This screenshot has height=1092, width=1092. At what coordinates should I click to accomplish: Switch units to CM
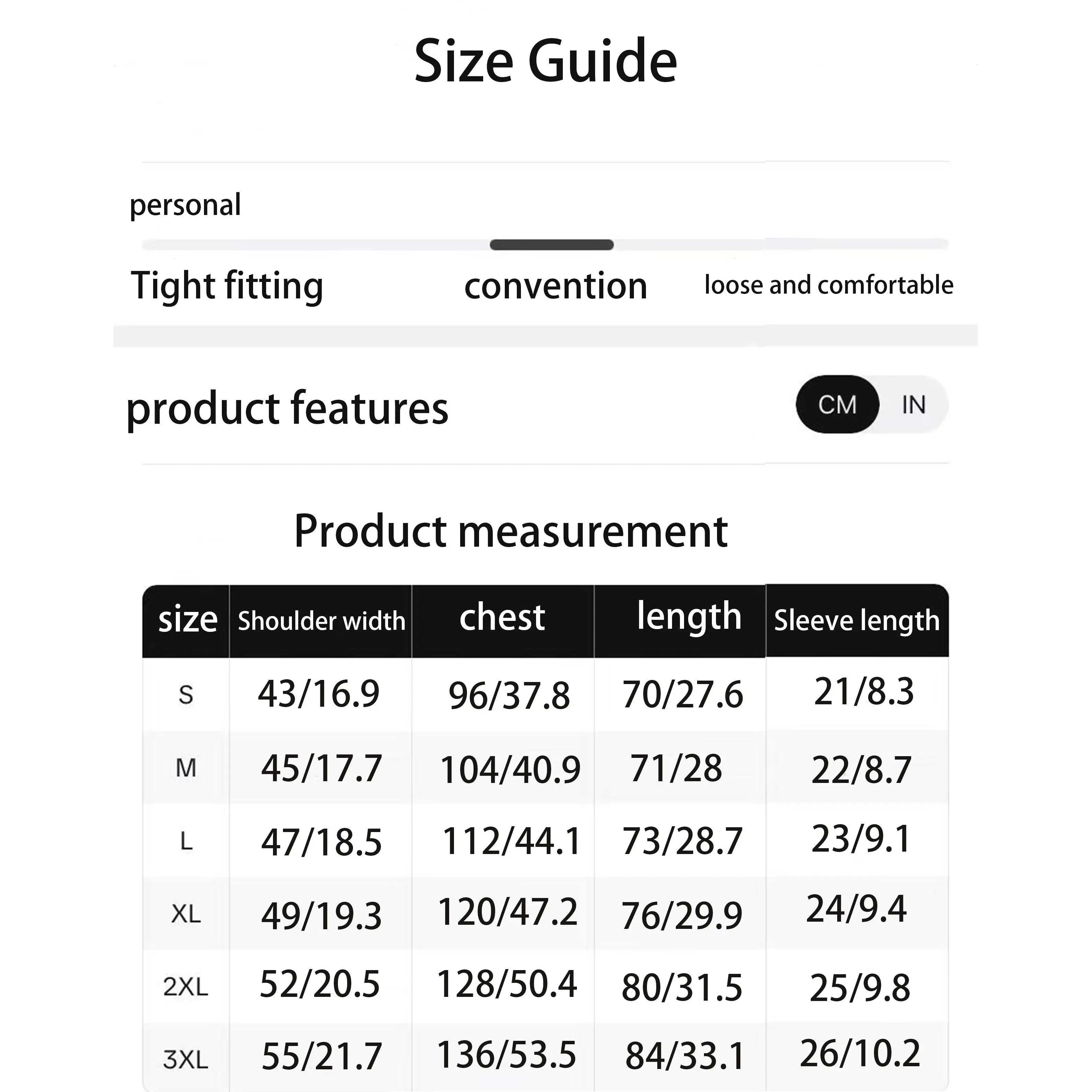[837, 405]
